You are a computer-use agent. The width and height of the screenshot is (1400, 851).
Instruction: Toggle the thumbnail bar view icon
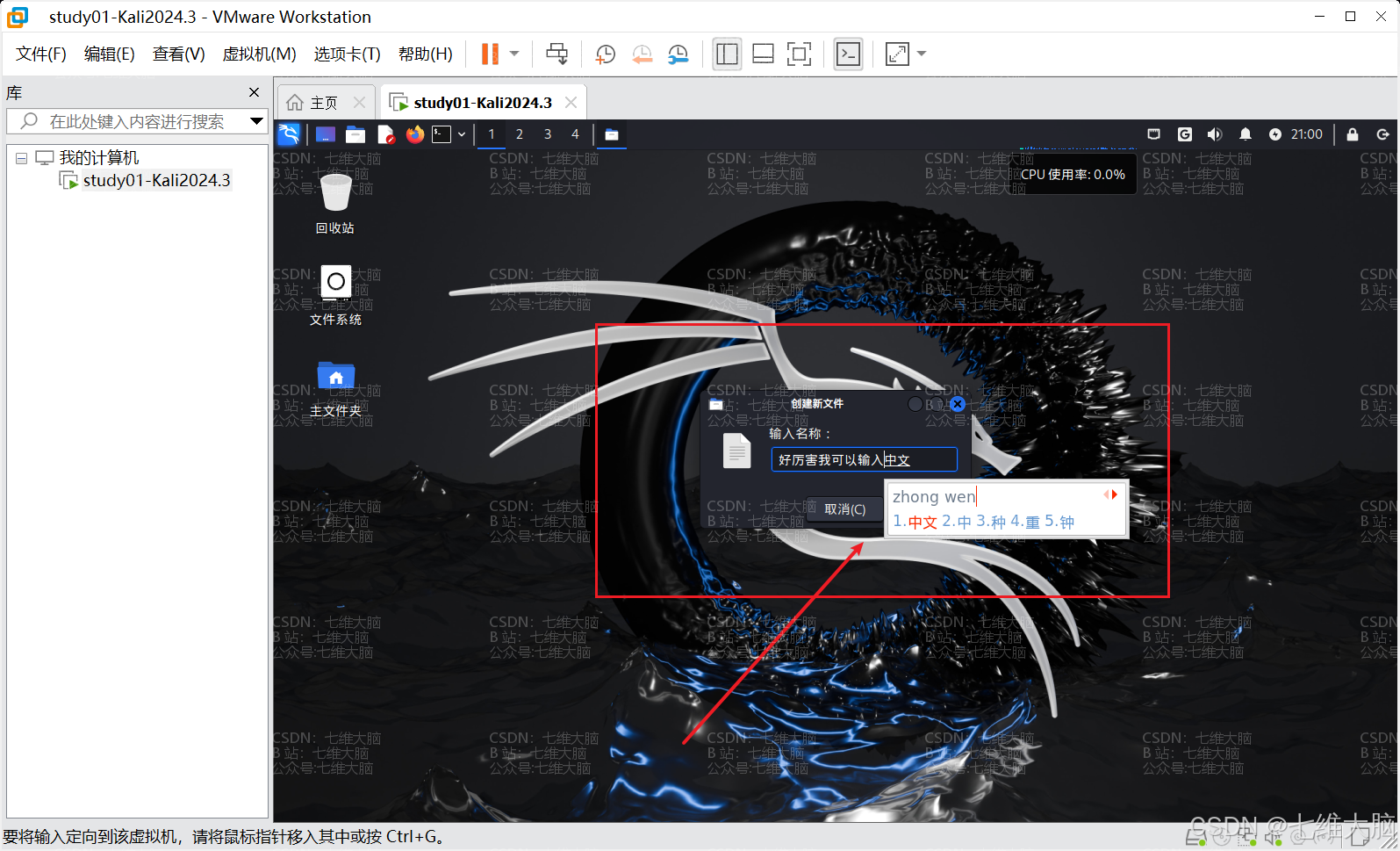click(764, 54)
